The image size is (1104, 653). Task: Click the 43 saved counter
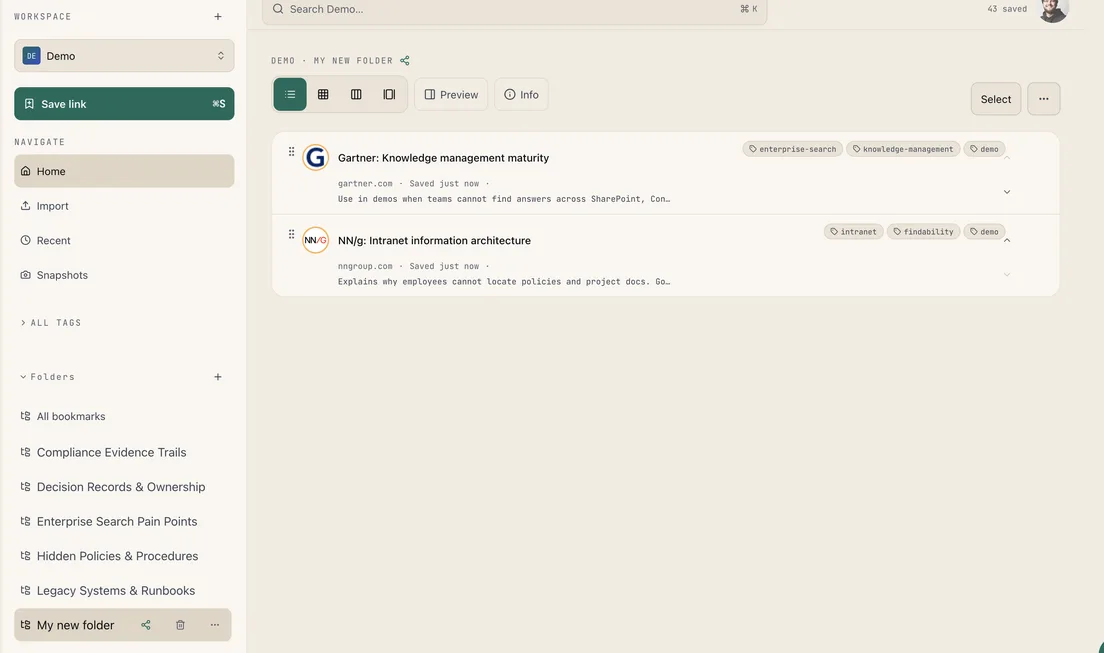[x=1007, y=9]
